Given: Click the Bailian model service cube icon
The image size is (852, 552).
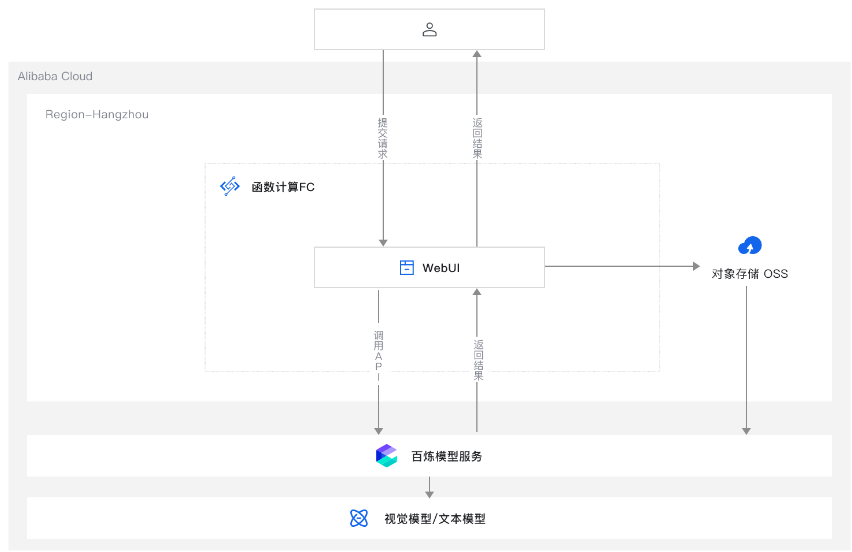Looking at the screenshot, I should 386,455.
